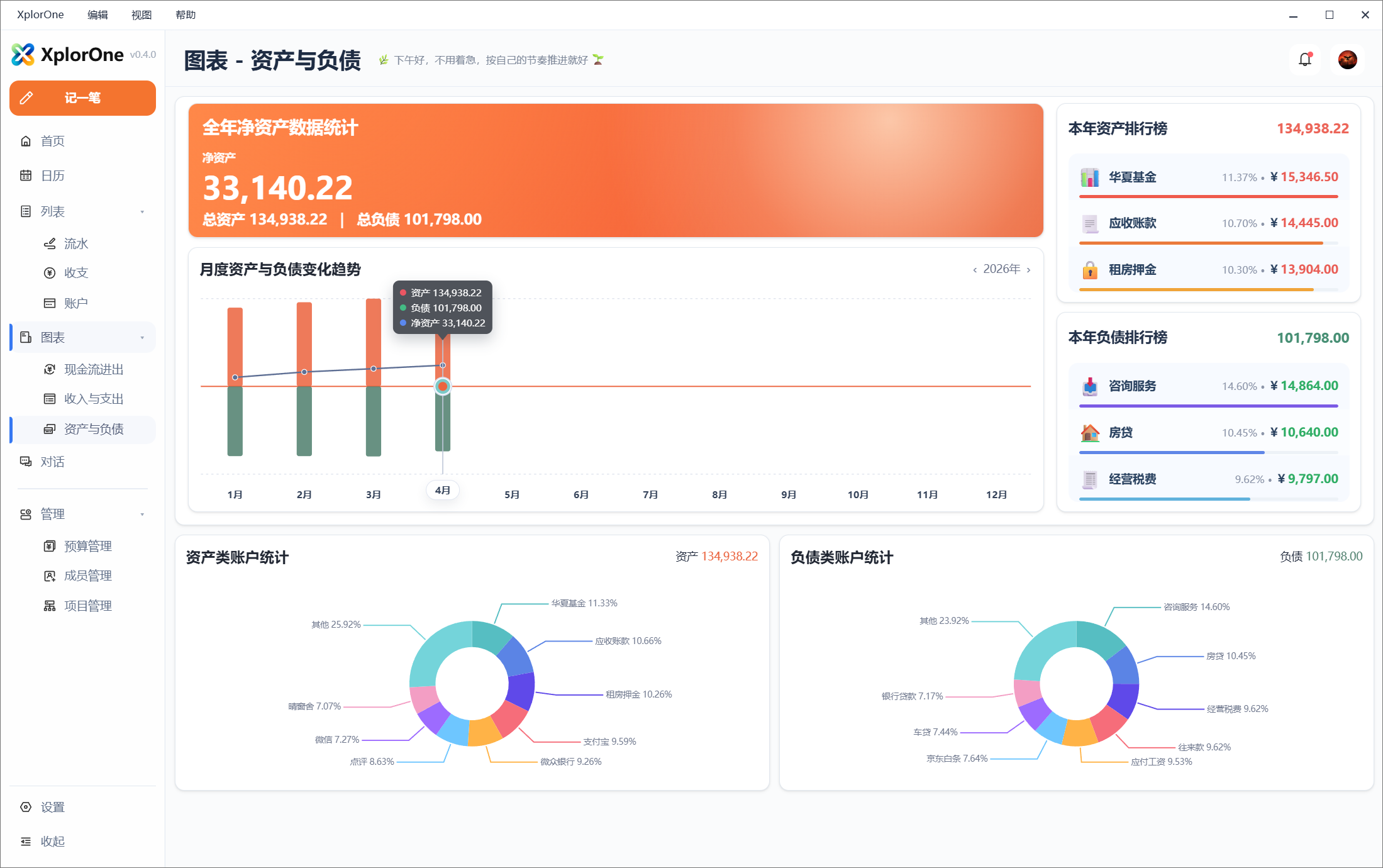Go to the previous year arrow
The height and width of the screenshot is (868, 1383).
pyautogui.click(x=975, y=270)
